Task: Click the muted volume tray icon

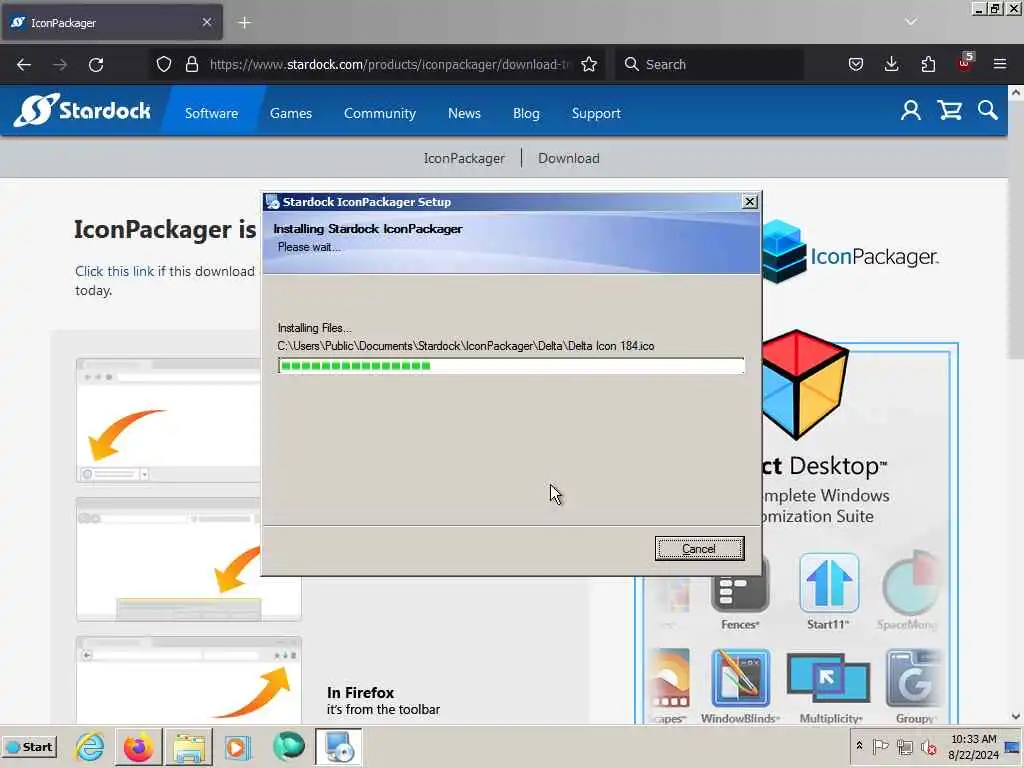Action: [x=928, y=746]
